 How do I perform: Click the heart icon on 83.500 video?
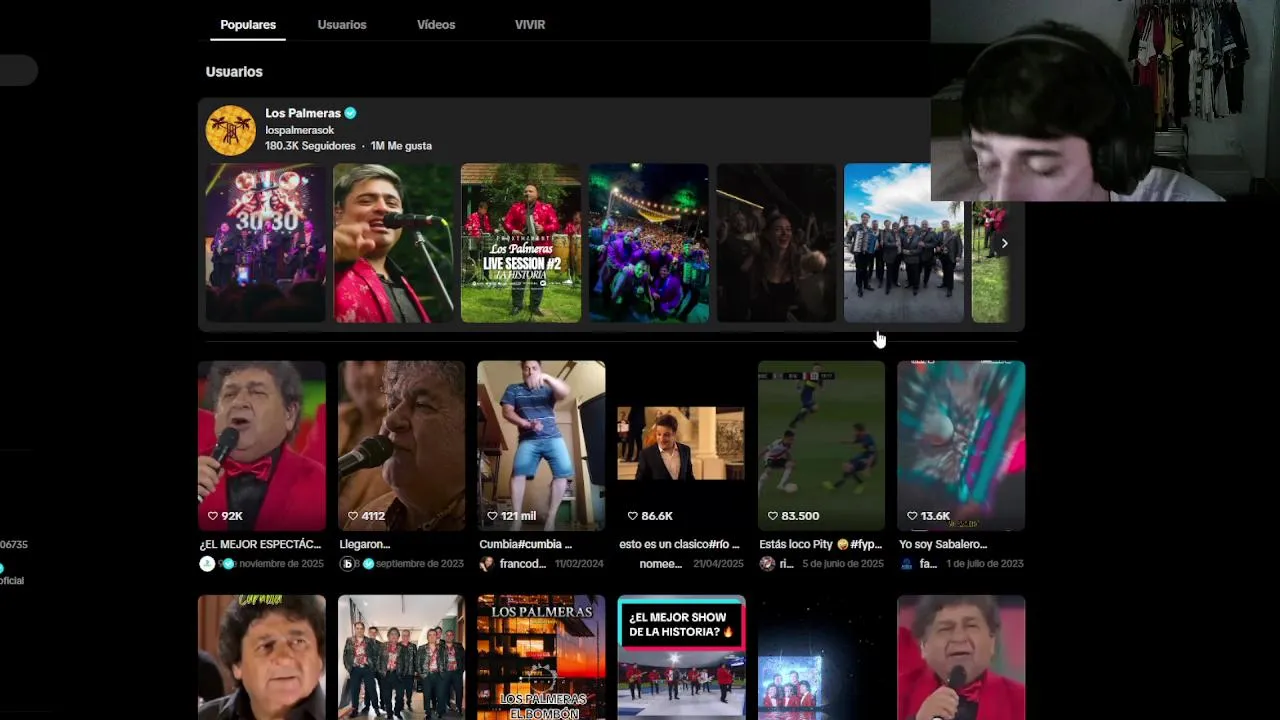772,516
